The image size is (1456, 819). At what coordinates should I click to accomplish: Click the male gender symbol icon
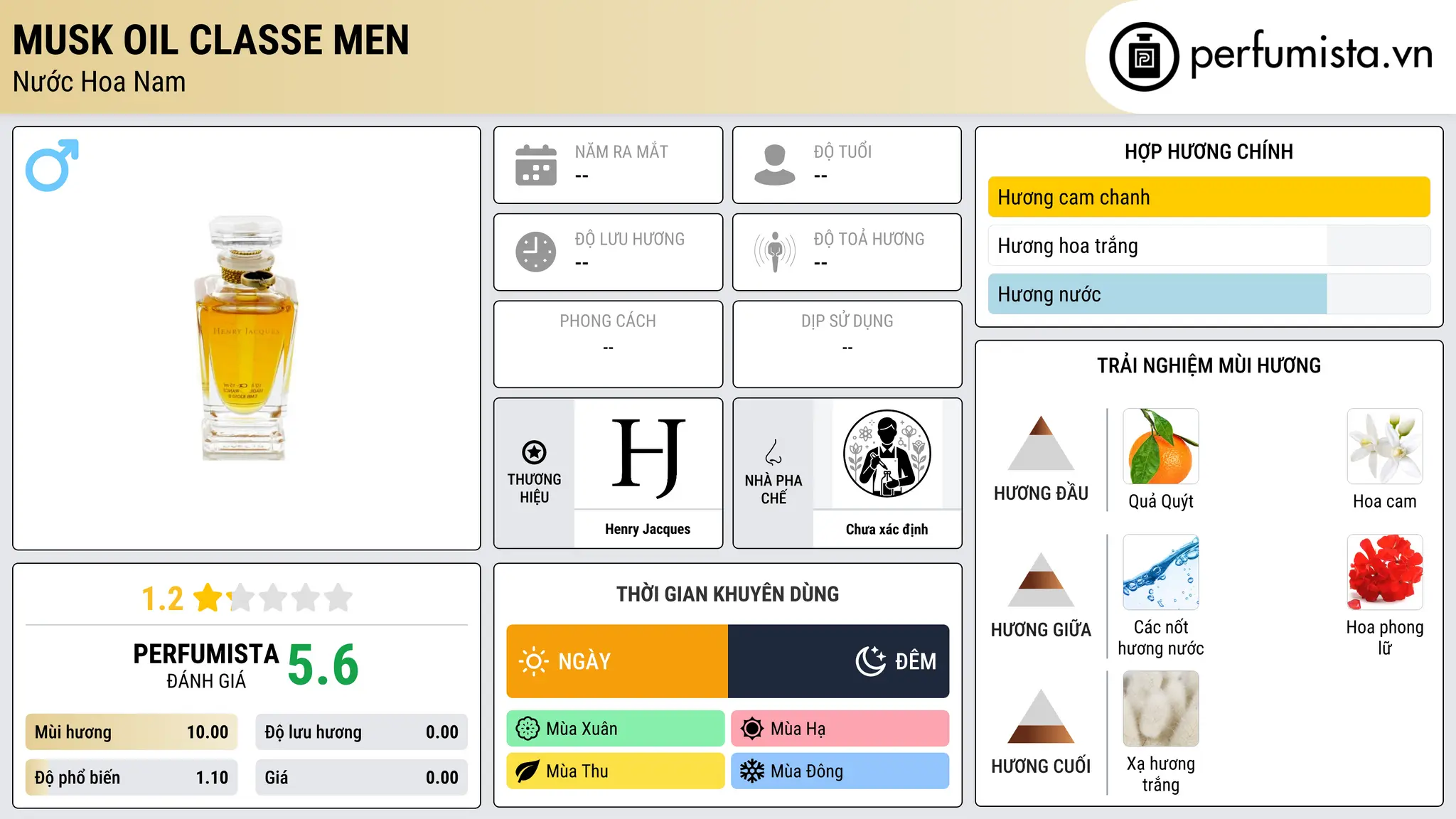pyautogui.click(x=52, y=165)
